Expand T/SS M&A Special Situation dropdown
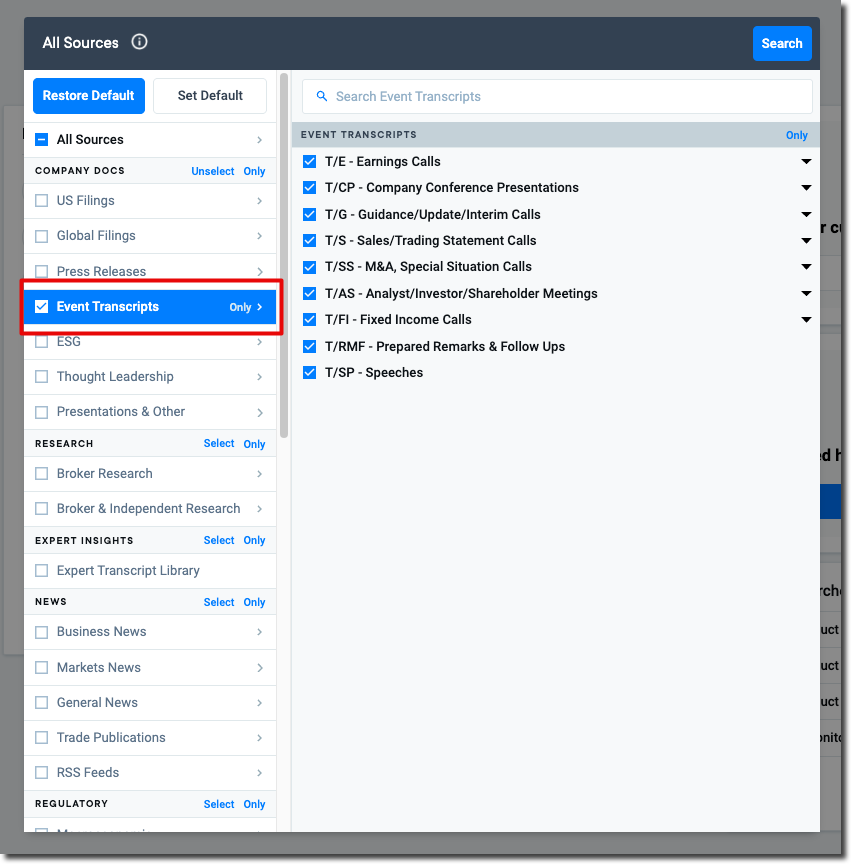This screenshot has width=851, height=864. click(x=806, y=267)
